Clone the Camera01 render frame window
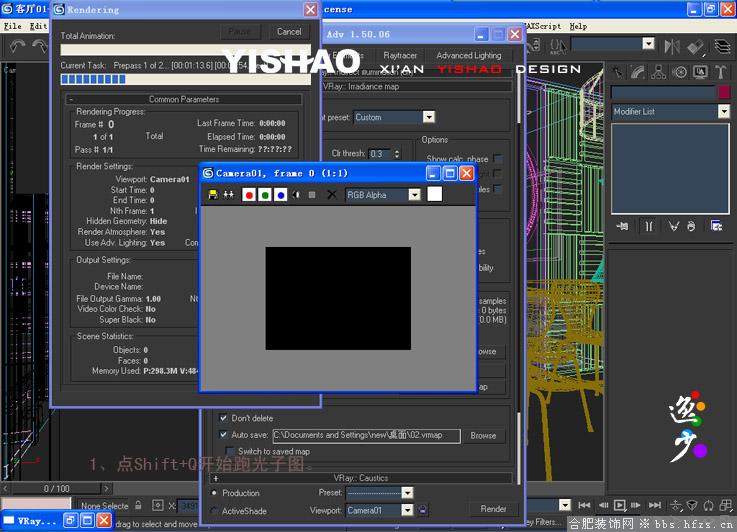Screen dimensions: 737x532 [x=229, y=195]
